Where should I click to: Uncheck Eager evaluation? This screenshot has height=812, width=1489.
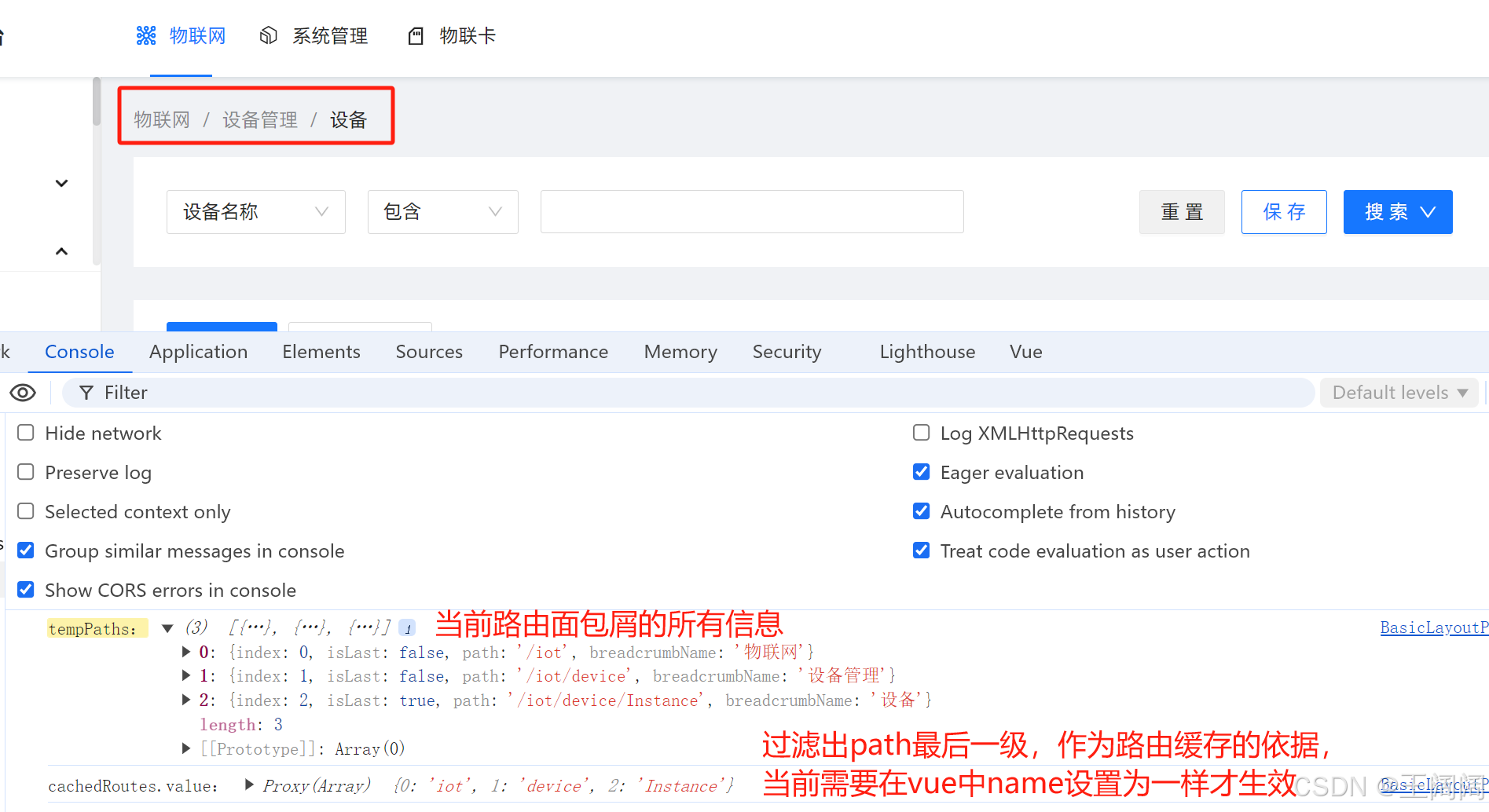922,472
